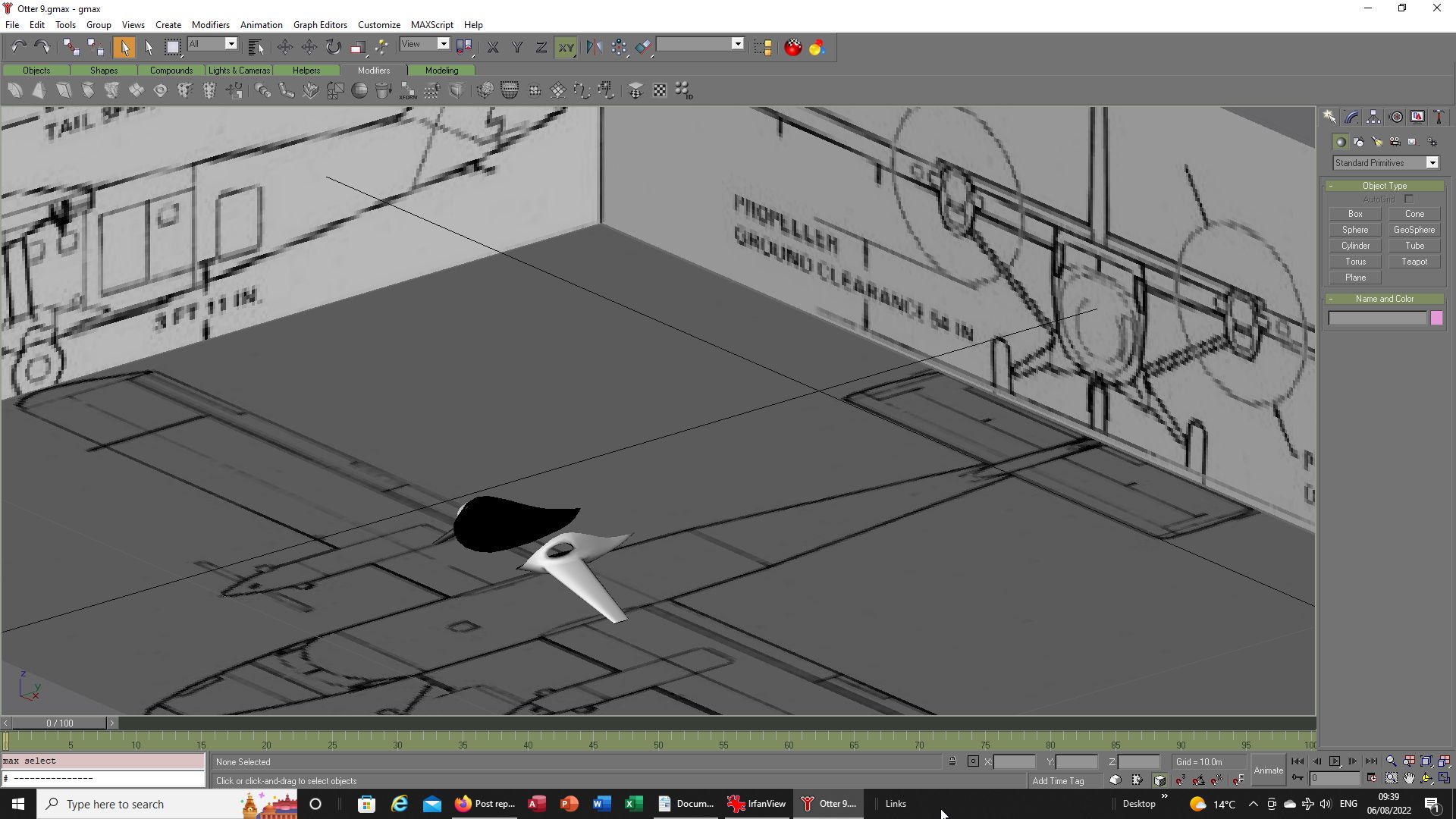Image resolution: width=1456 pixels, height=819 pixels.
Task: Click the Select and Move tool
Action: [284, 47]
